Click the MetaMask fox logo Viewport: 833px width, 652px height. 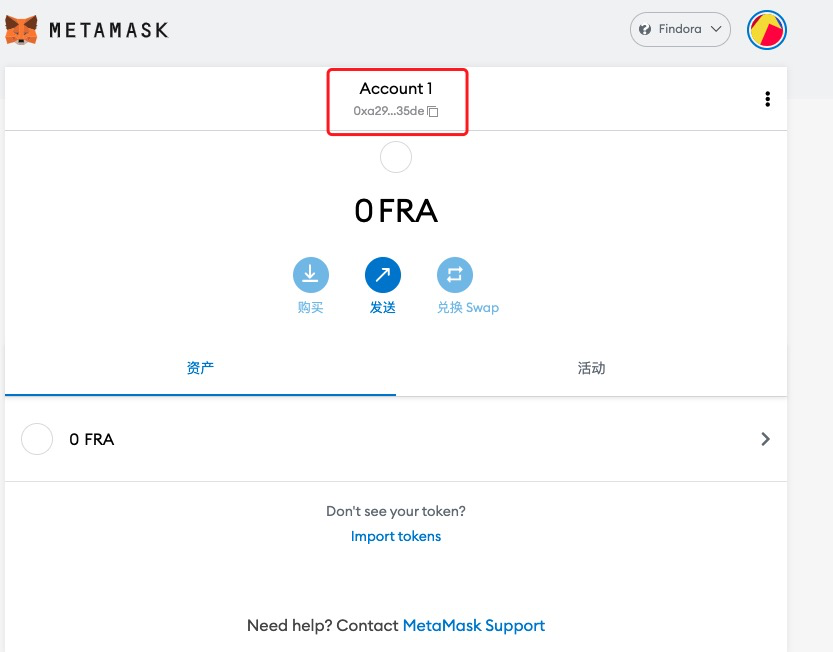[22, 30]
